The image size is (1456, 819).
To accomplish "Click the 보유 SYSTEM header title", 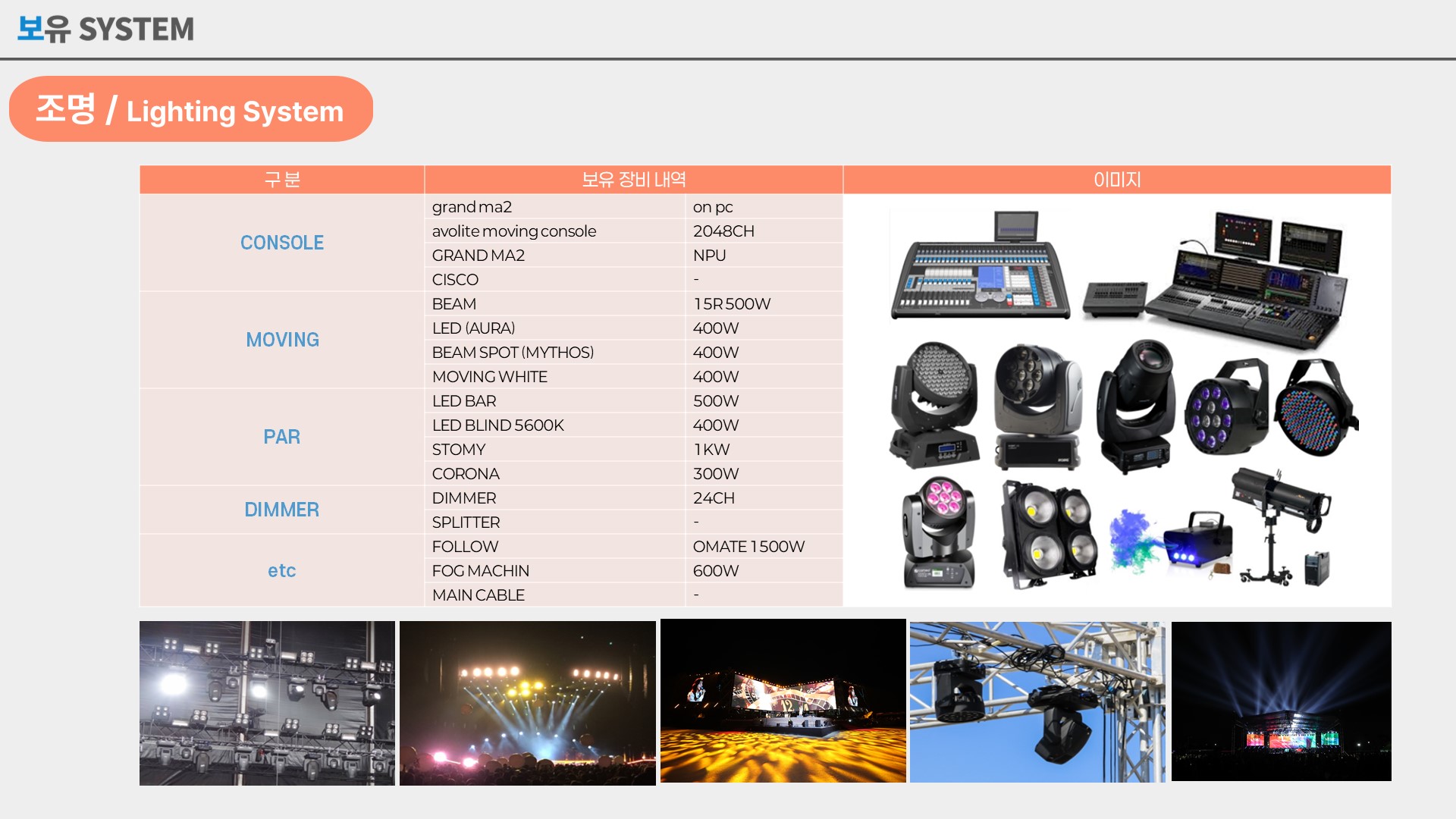I will (x=105, y=29).
